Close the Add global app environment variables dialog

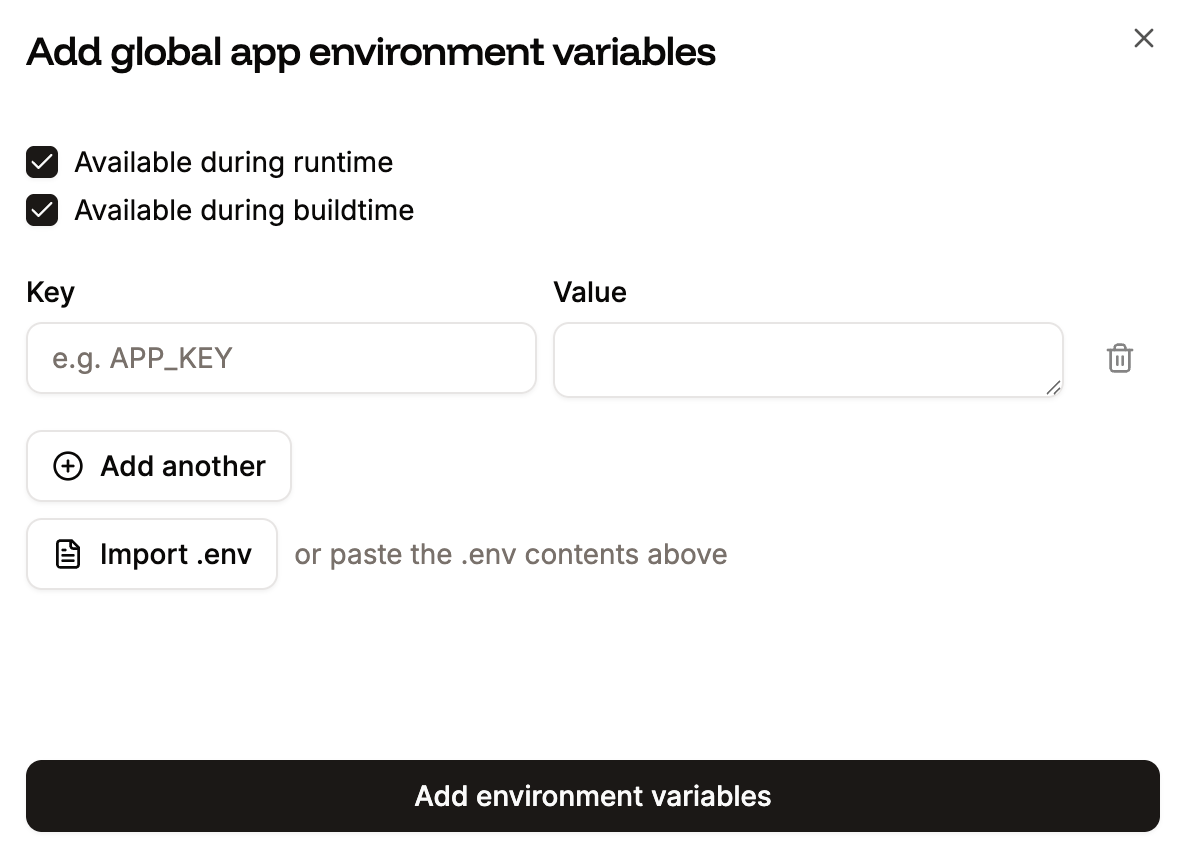(x=1143, y=37)
